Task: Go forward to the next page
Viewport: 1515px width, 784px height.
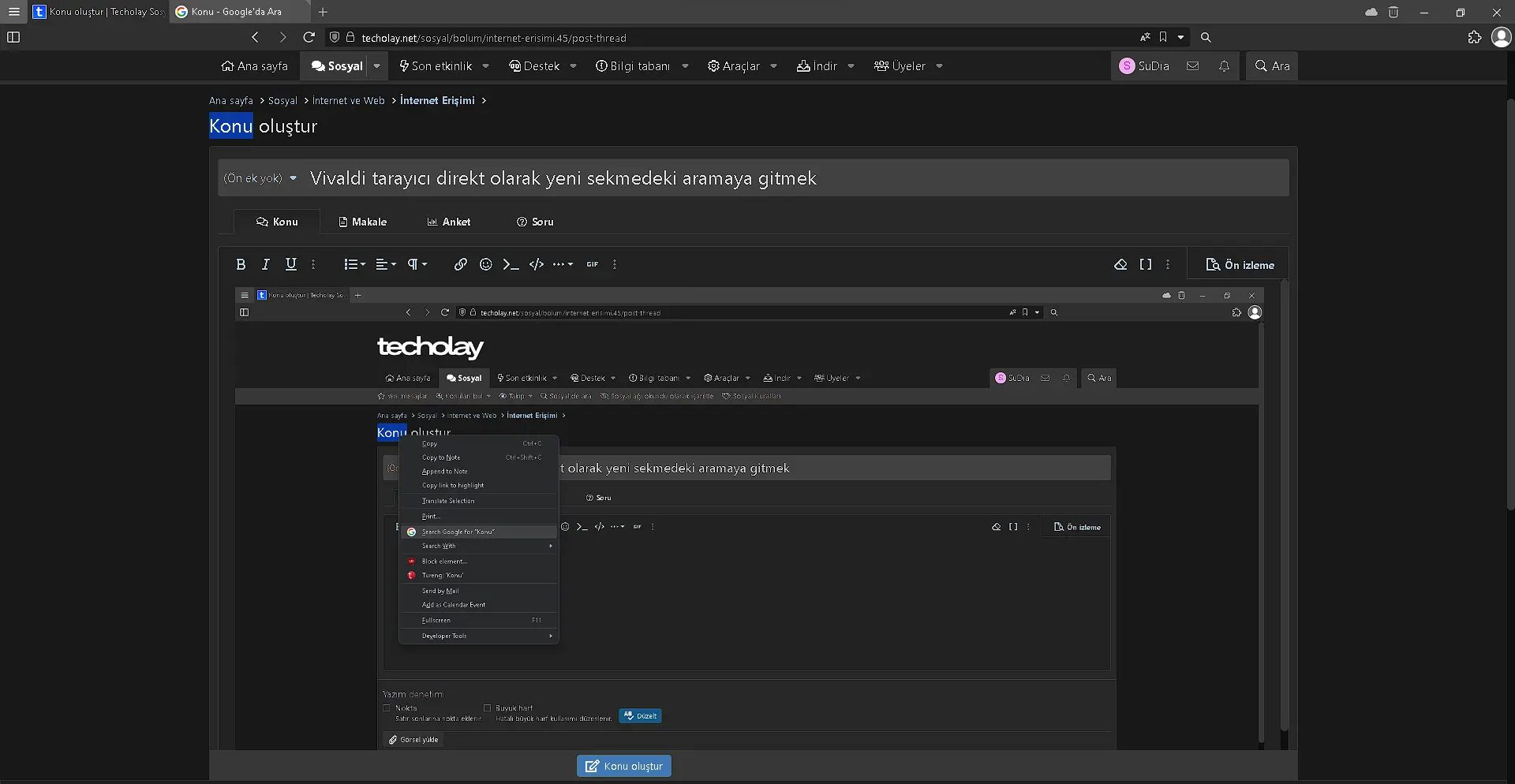Action: click(x=282, y=37)
